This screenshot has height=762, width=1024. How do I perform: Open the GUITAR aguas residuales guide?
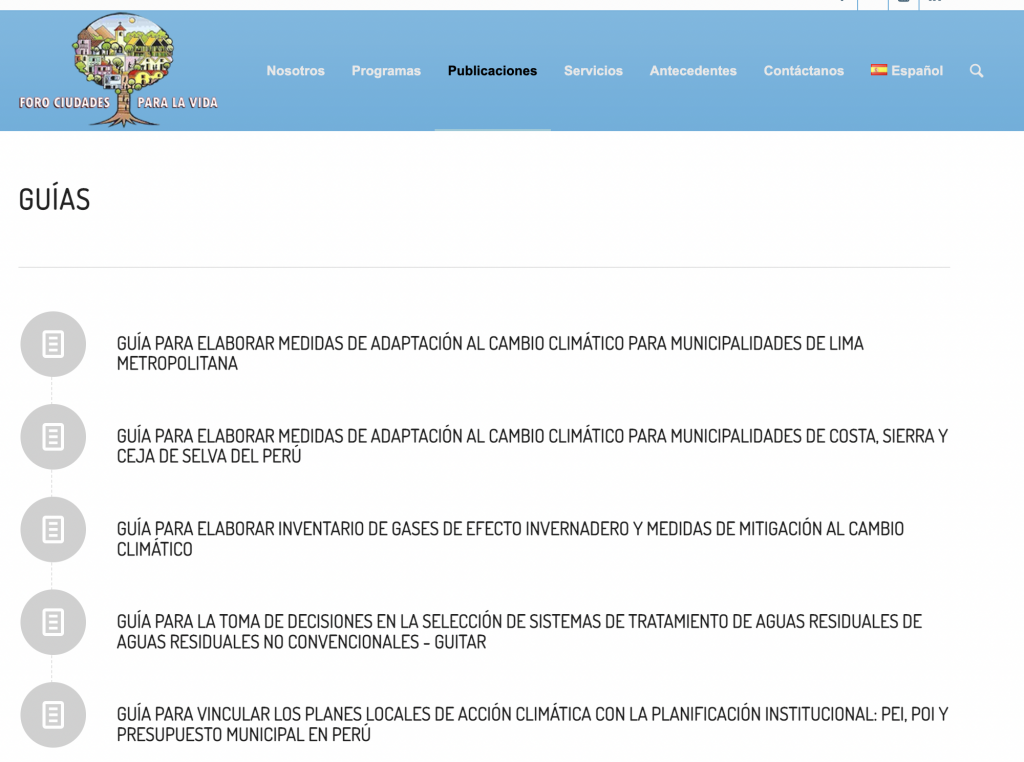click(x=519, y=631)
